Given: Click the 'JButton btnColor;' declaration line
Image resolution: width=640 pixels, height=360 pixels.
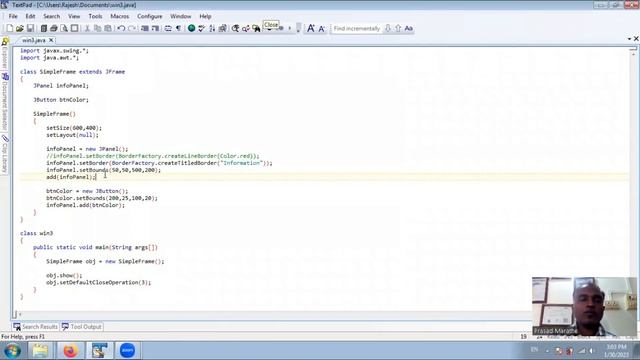Looking at the screenshot, I should [60, 100].
